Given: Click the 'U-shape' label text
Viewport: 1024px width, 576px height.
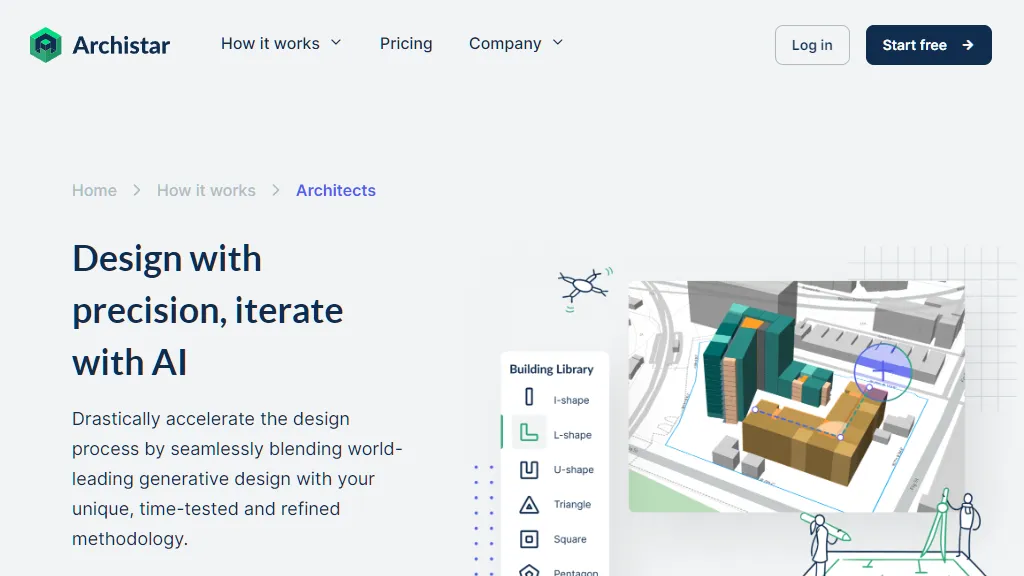Looking at the screenshot, I should tap(573, 470).
